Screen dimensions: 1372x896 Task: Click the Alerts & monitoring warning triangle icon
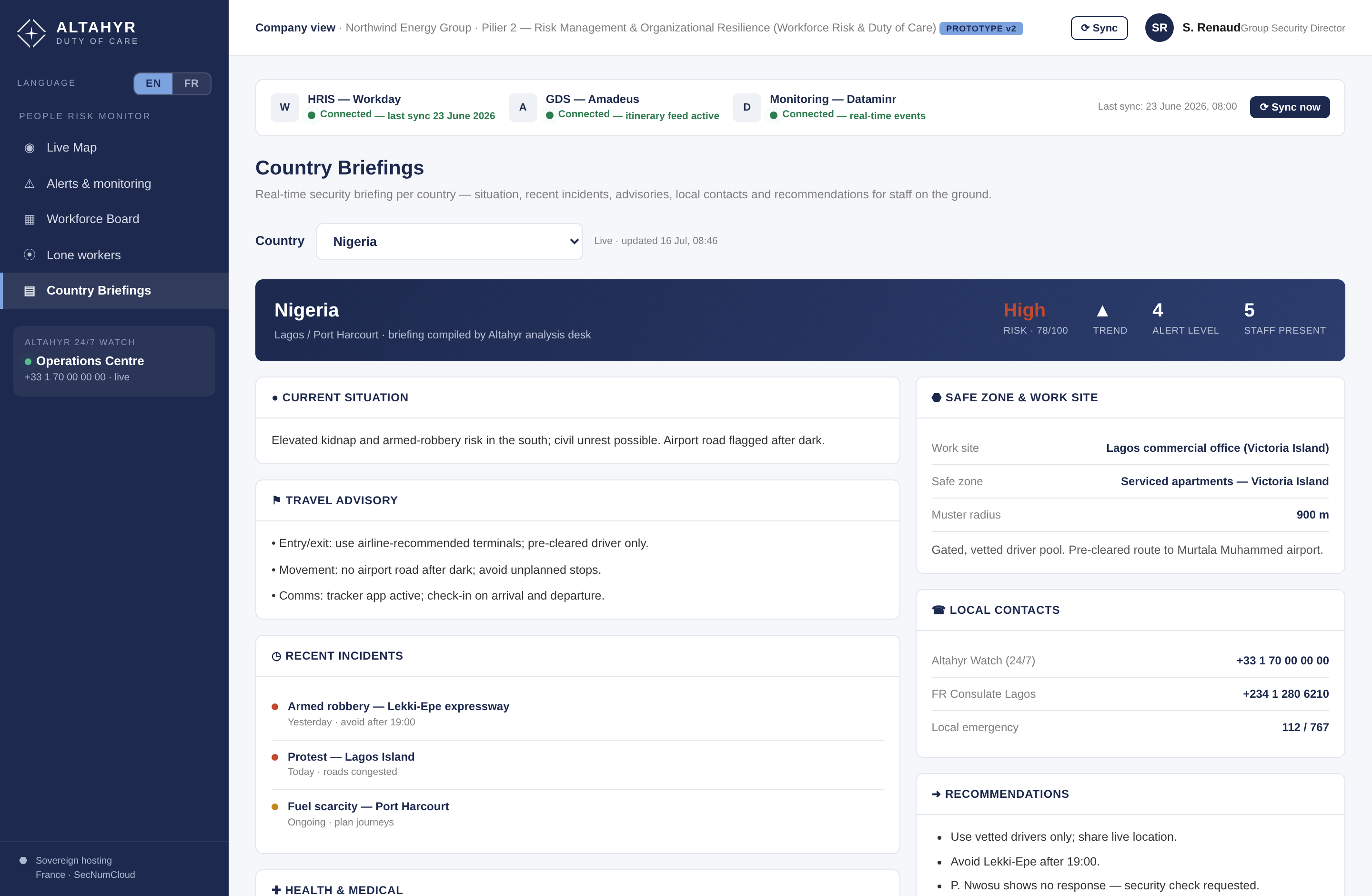(x=30, y=184)
